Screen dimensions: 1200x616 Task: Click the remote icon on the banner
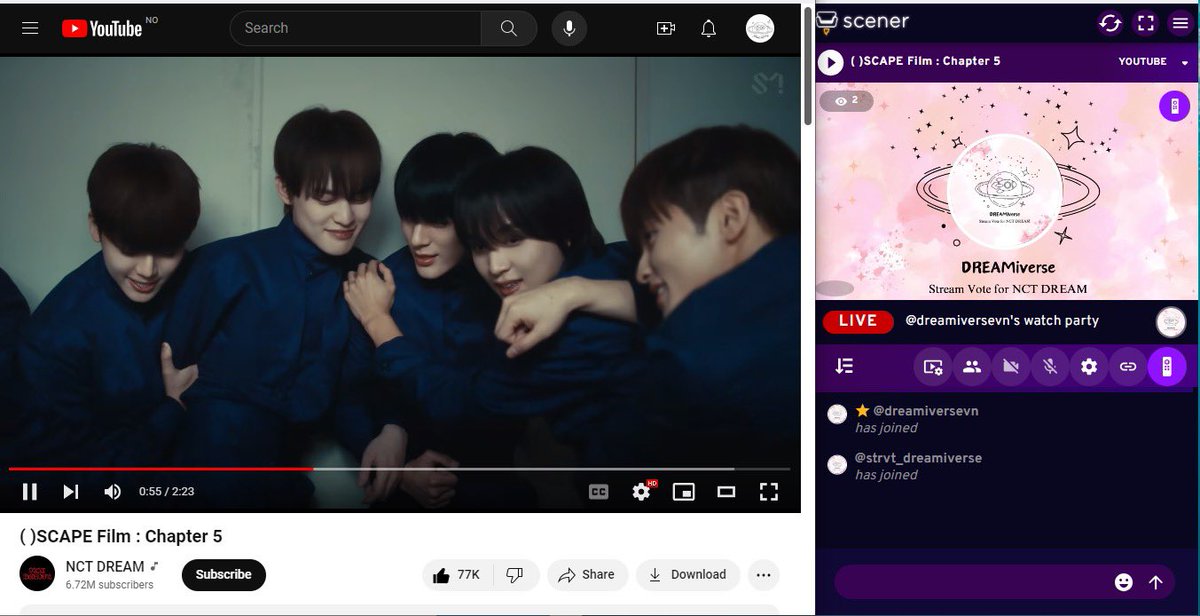click(x=1174, y=106)
